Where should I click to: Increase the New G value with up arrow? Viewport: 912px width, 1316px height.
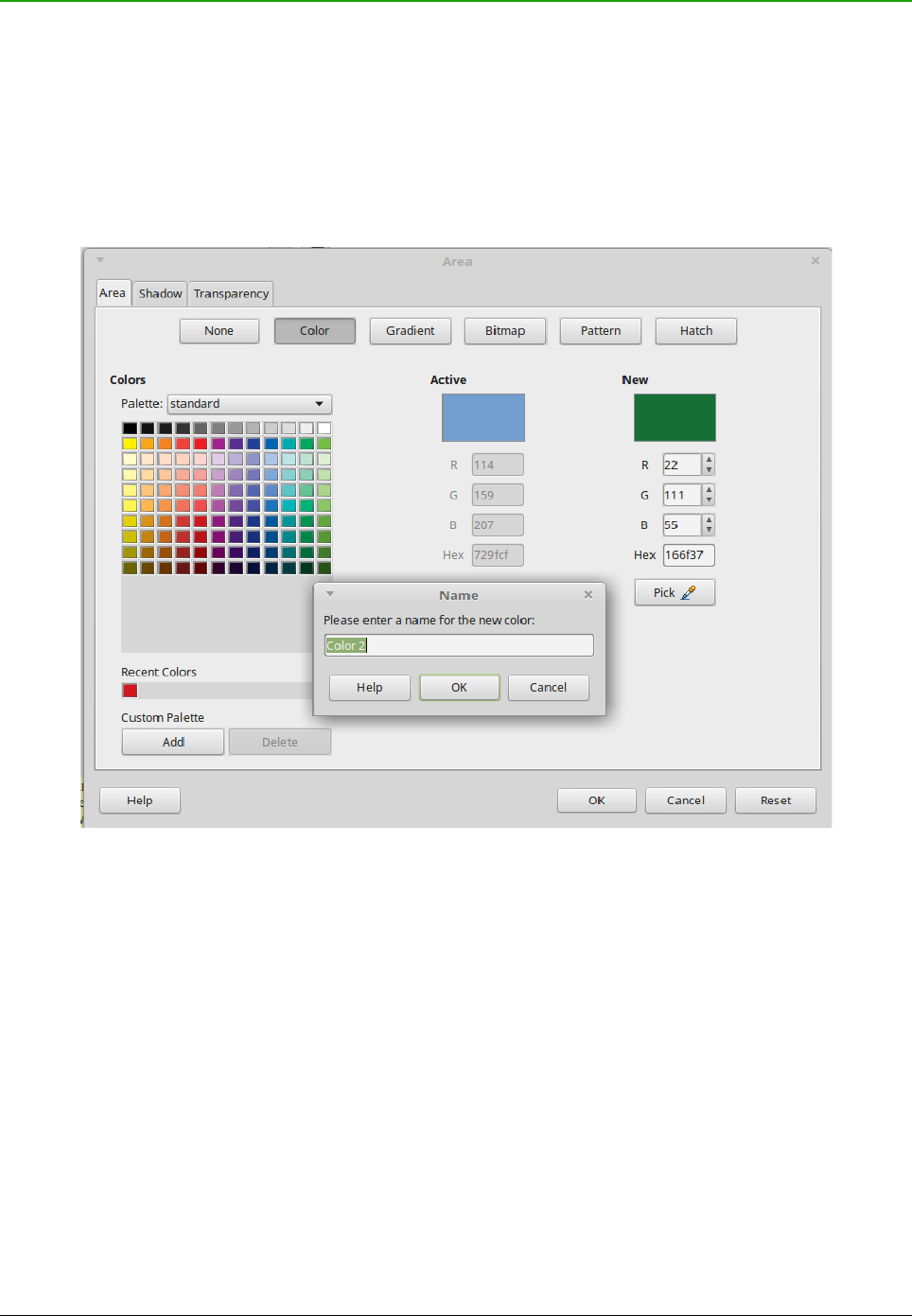(710, 490)
